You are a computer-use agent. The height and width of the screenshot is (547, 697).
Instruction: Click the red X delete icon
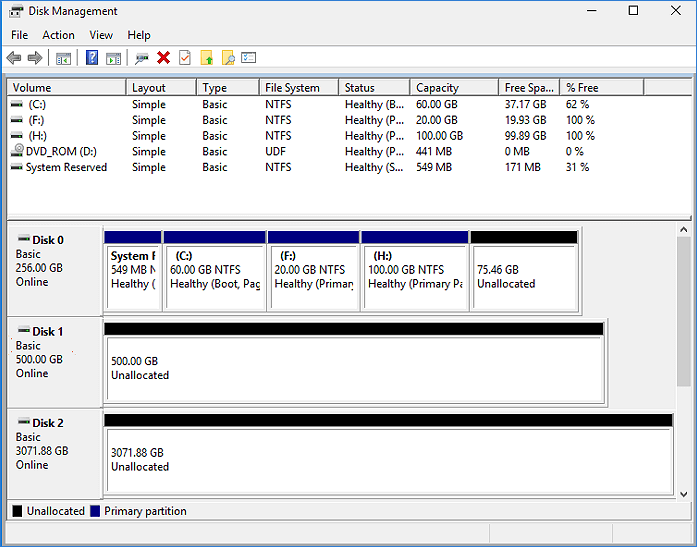(x=163, y=58)
